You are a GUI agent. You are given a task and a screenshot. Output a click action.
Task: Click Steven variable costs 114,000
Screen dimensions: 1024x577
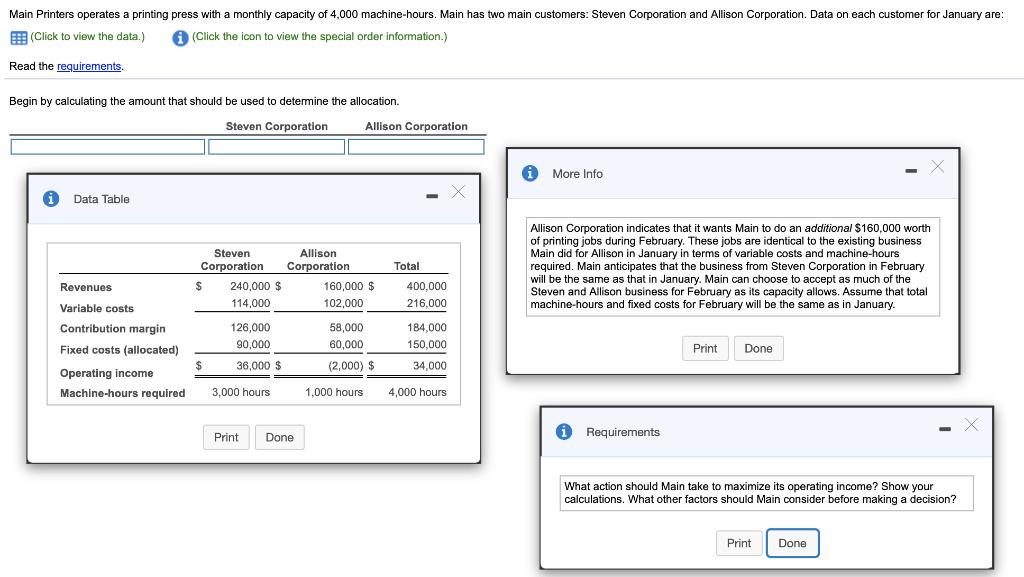250,303
